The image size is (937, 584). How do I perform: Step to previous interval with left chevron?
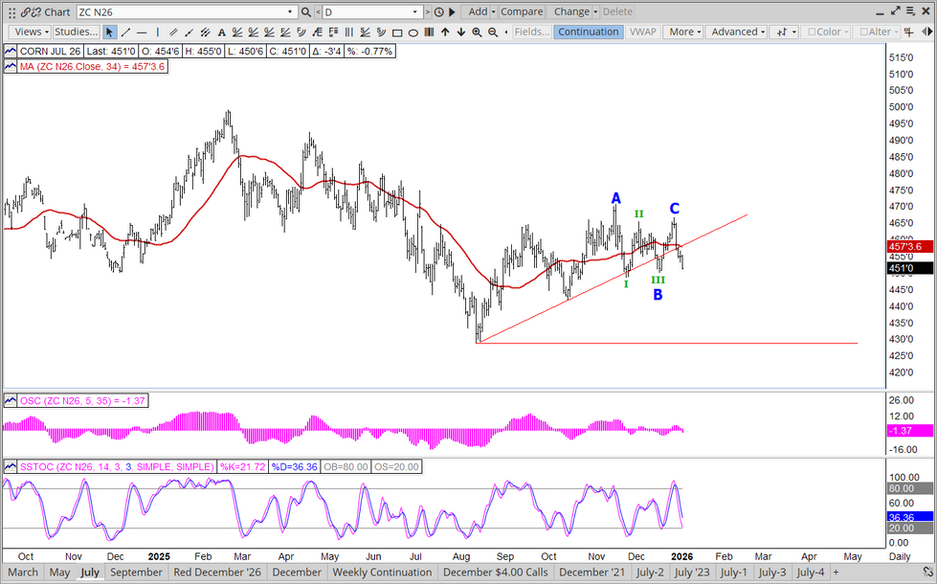point(317,12)
